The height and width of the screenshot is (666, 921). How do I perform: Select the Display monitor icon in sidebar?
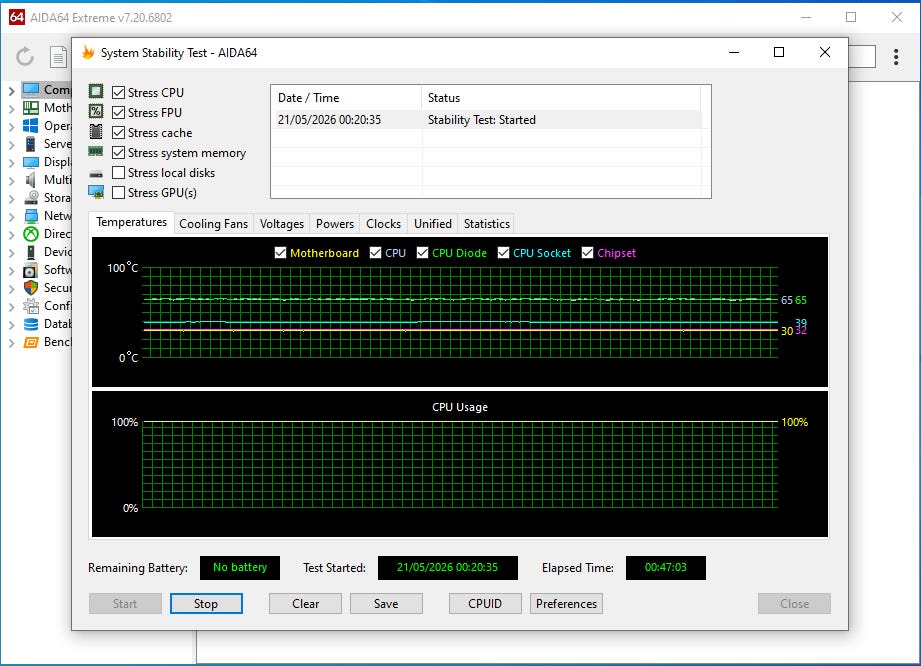pyautogui.click(x=31, y=162)
